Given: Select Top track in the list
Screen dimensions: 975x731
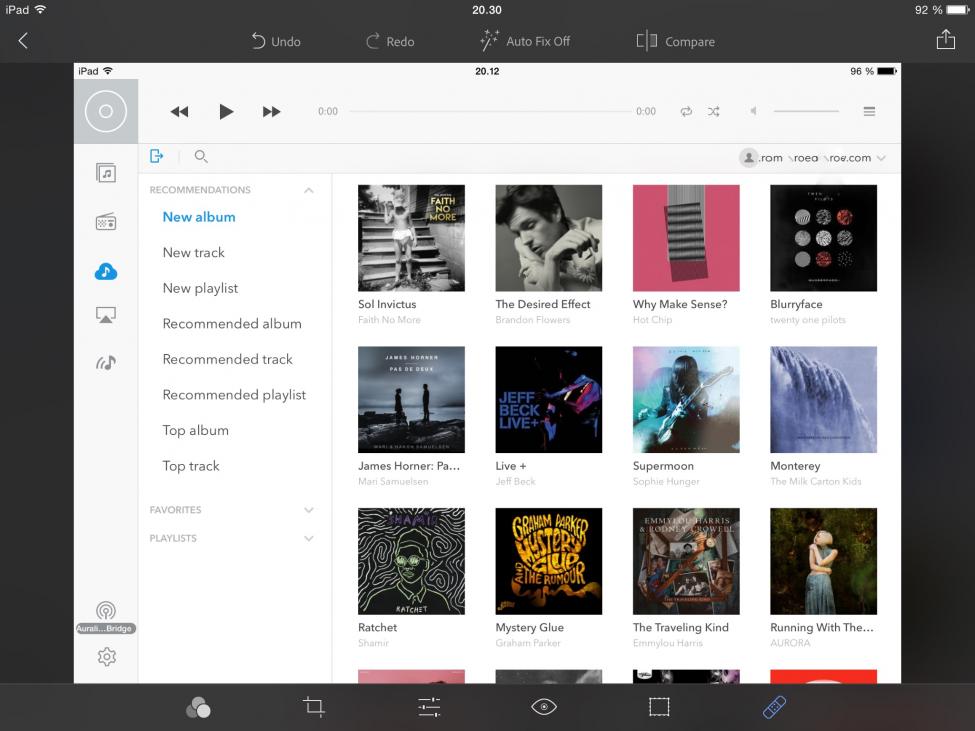Looking at the screenshot, I should 191,466.
